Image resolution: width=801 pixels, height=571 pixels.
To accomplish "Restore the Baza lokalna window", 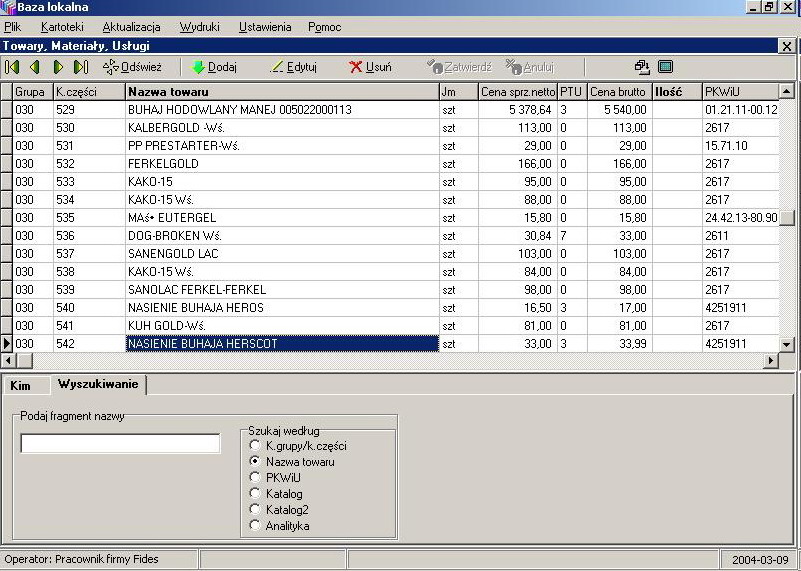I will pos(770,7).
